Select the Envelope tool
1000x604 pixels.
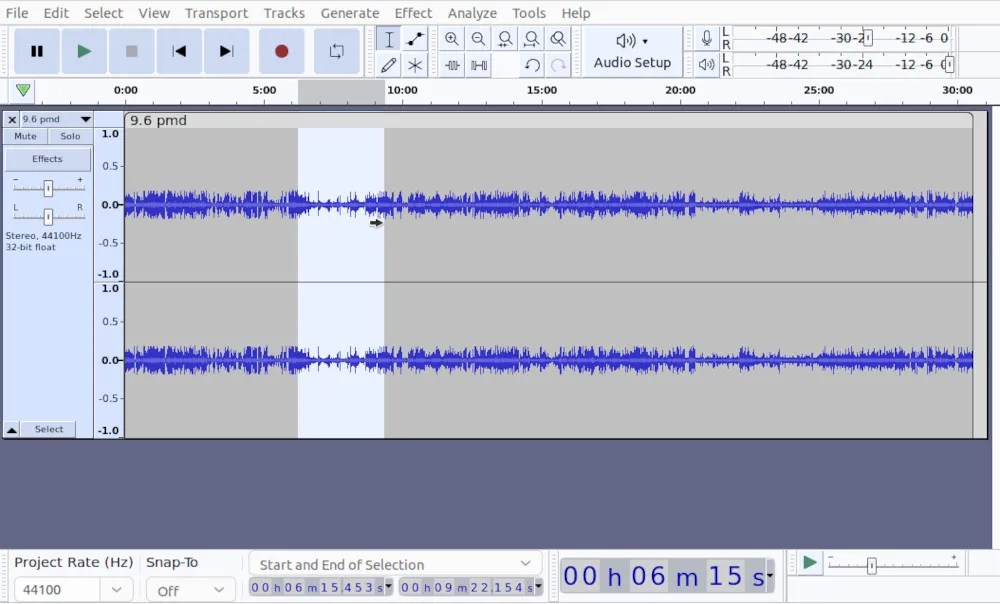point(415,38)
